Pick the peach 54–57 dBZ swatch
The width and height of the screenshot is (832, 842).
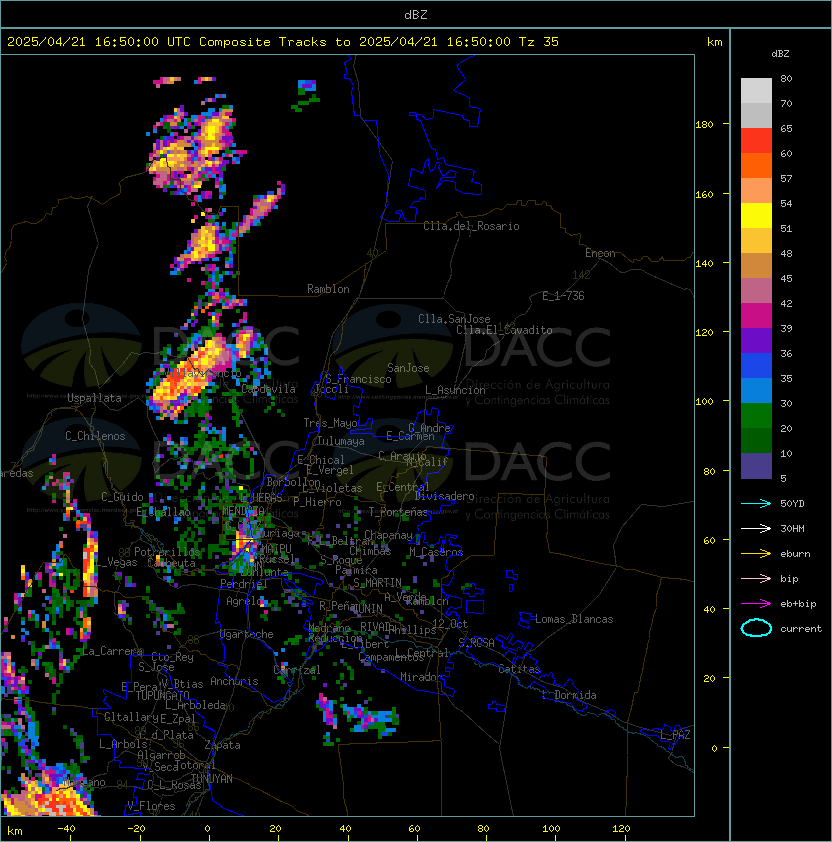(x=756, y=191)
